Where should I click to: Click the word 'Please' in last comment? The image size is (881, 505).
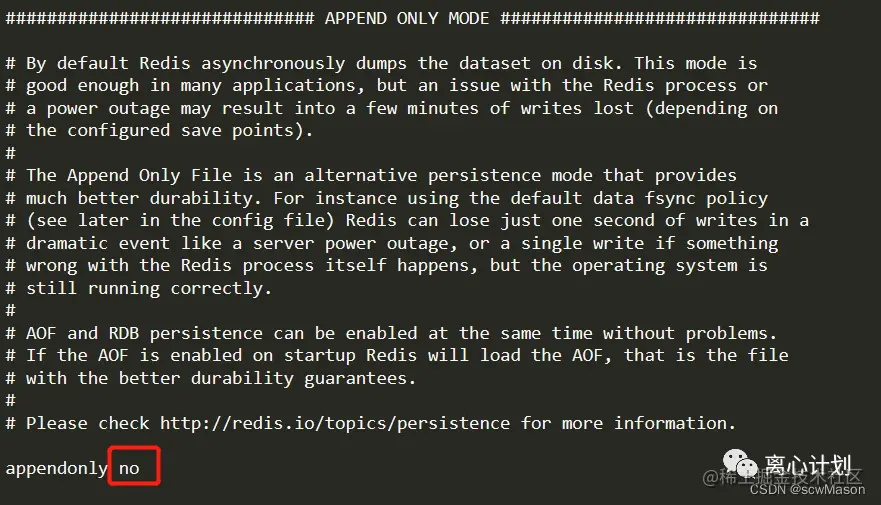(x=57, y=423)
